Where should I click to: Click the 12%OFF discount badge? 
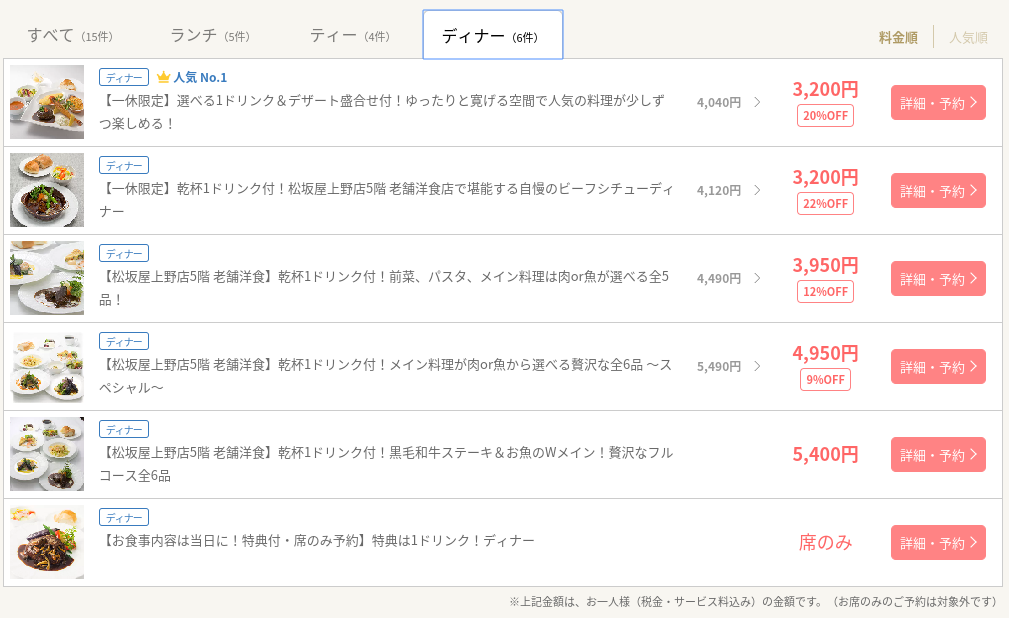(826, 292)
